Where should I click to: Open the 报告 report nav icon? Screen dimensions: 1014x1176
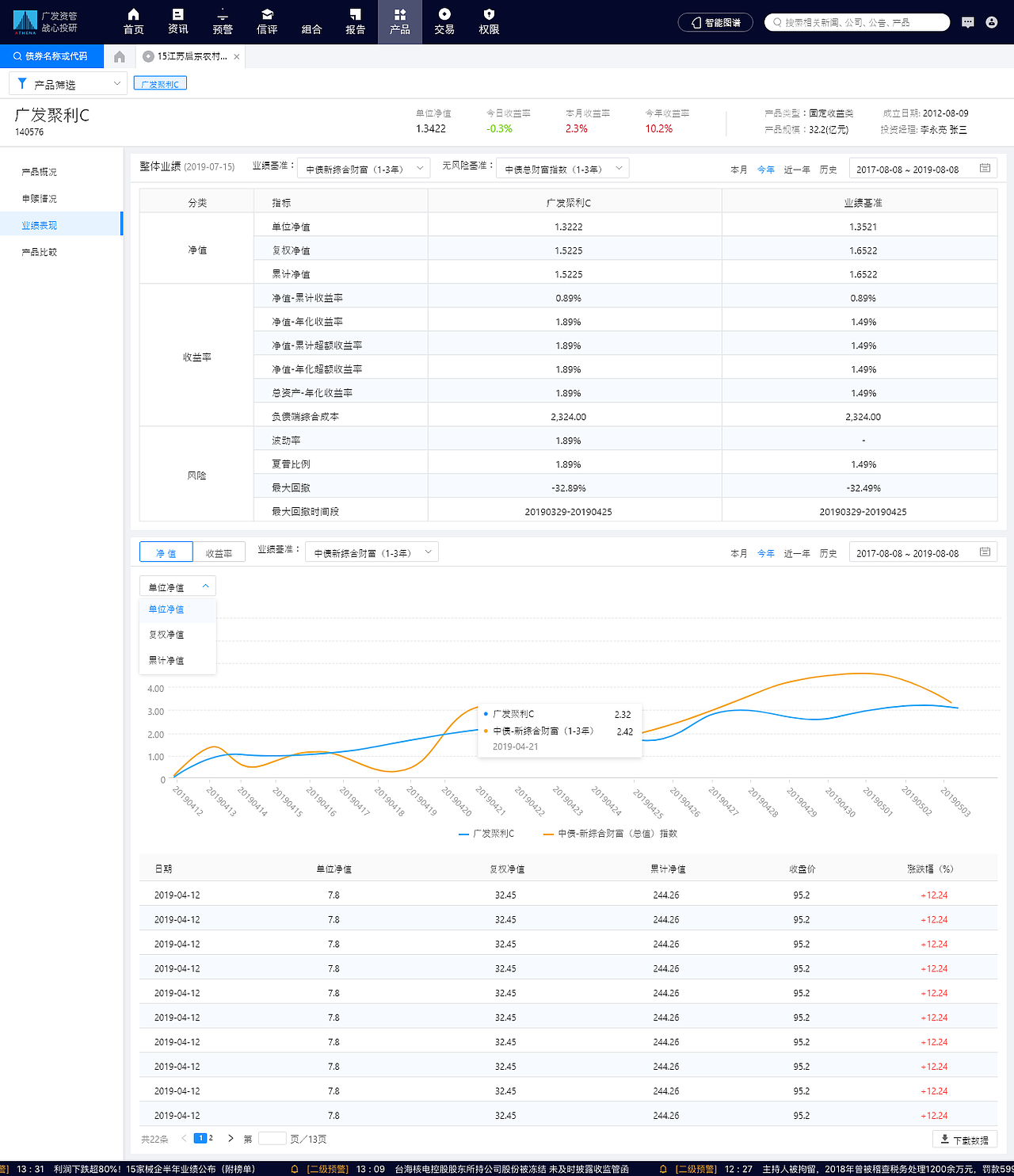click(356, 21)
